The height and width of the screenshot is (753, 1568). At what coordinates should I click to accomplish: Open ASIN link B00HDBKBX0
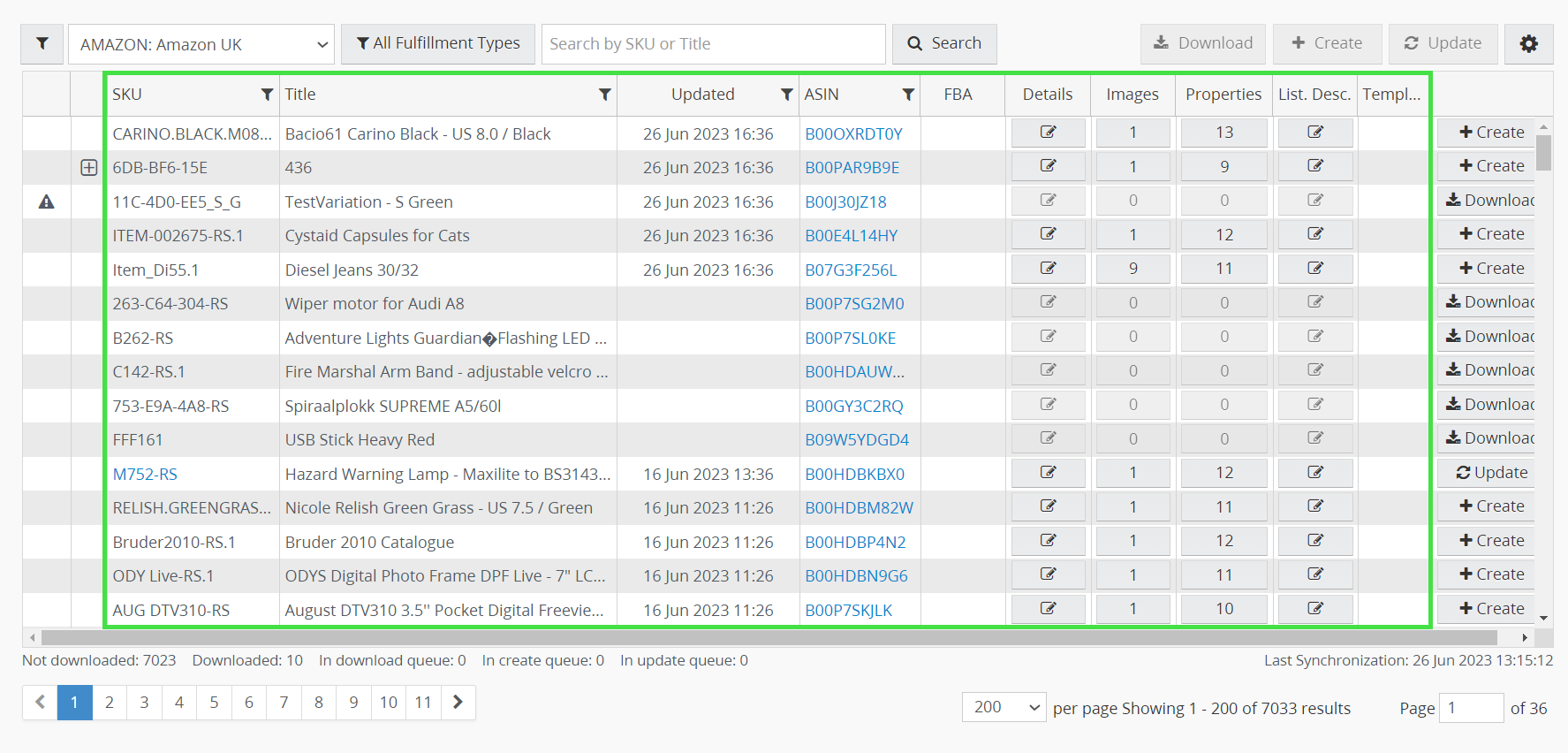854,475
